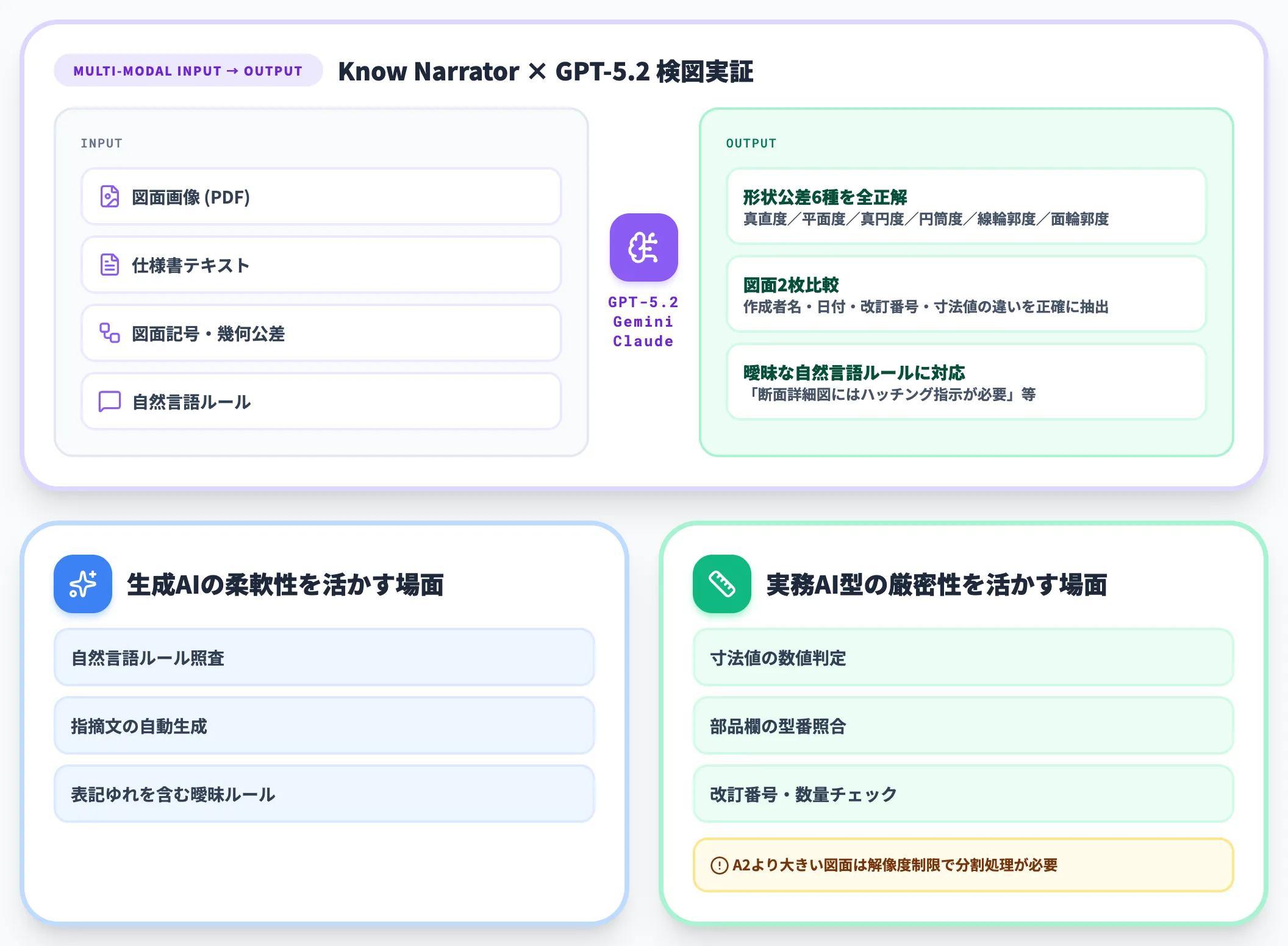Choose the 自然言語ルール input card

[321, 402]
